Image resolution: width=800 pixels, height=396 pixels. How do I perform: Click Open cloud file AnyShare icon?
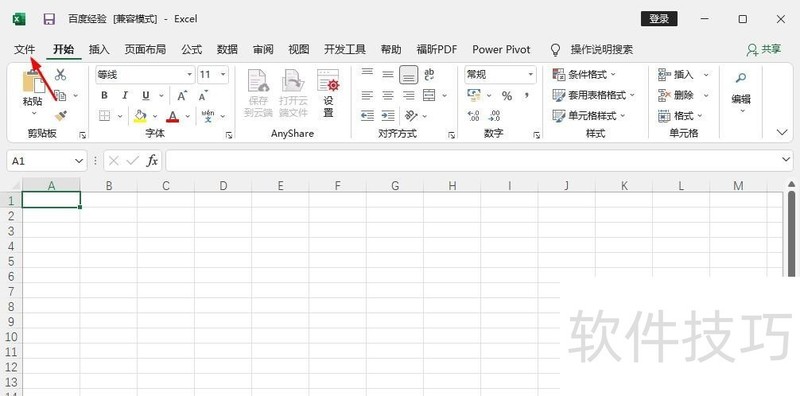(x=293, y=81)
